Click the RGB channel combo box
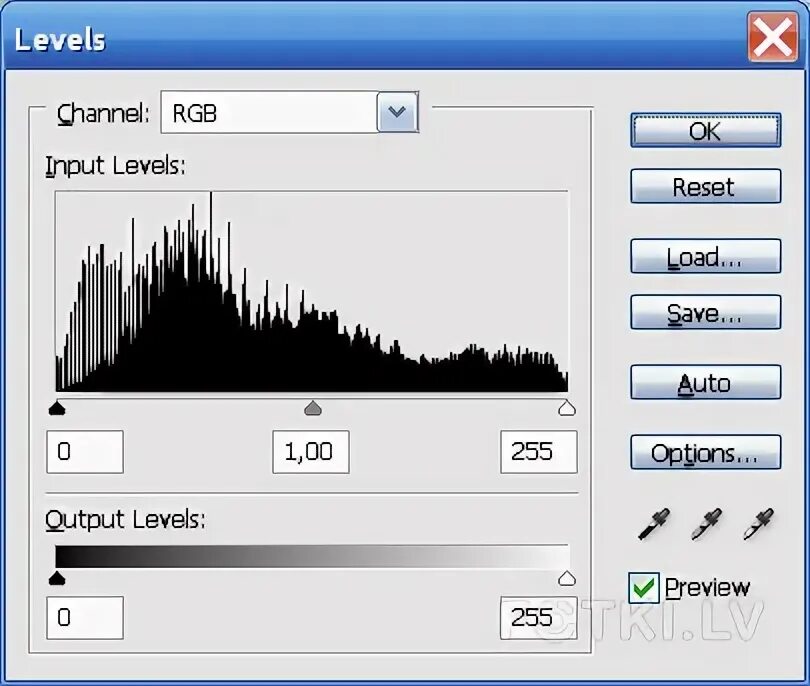Screen dimensions: 810x686 (289, 112)
